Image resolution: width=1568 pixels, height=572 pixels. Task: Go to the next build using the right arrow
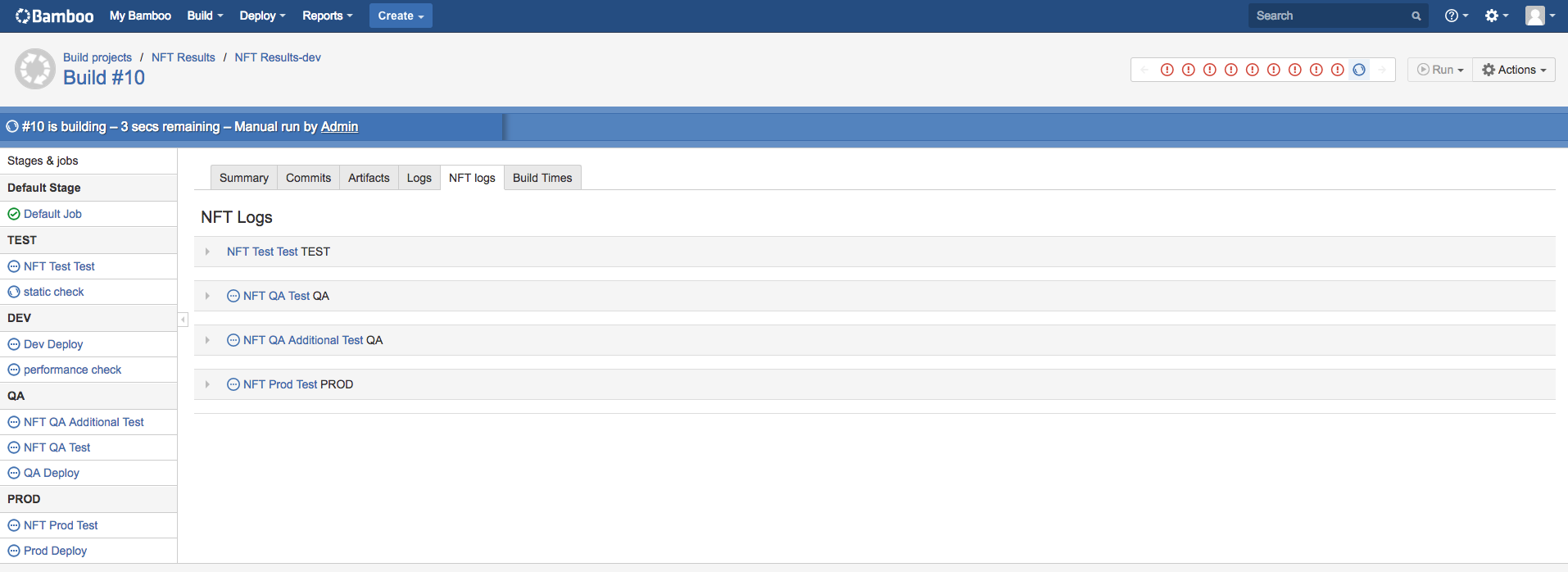pos(1382,70)
